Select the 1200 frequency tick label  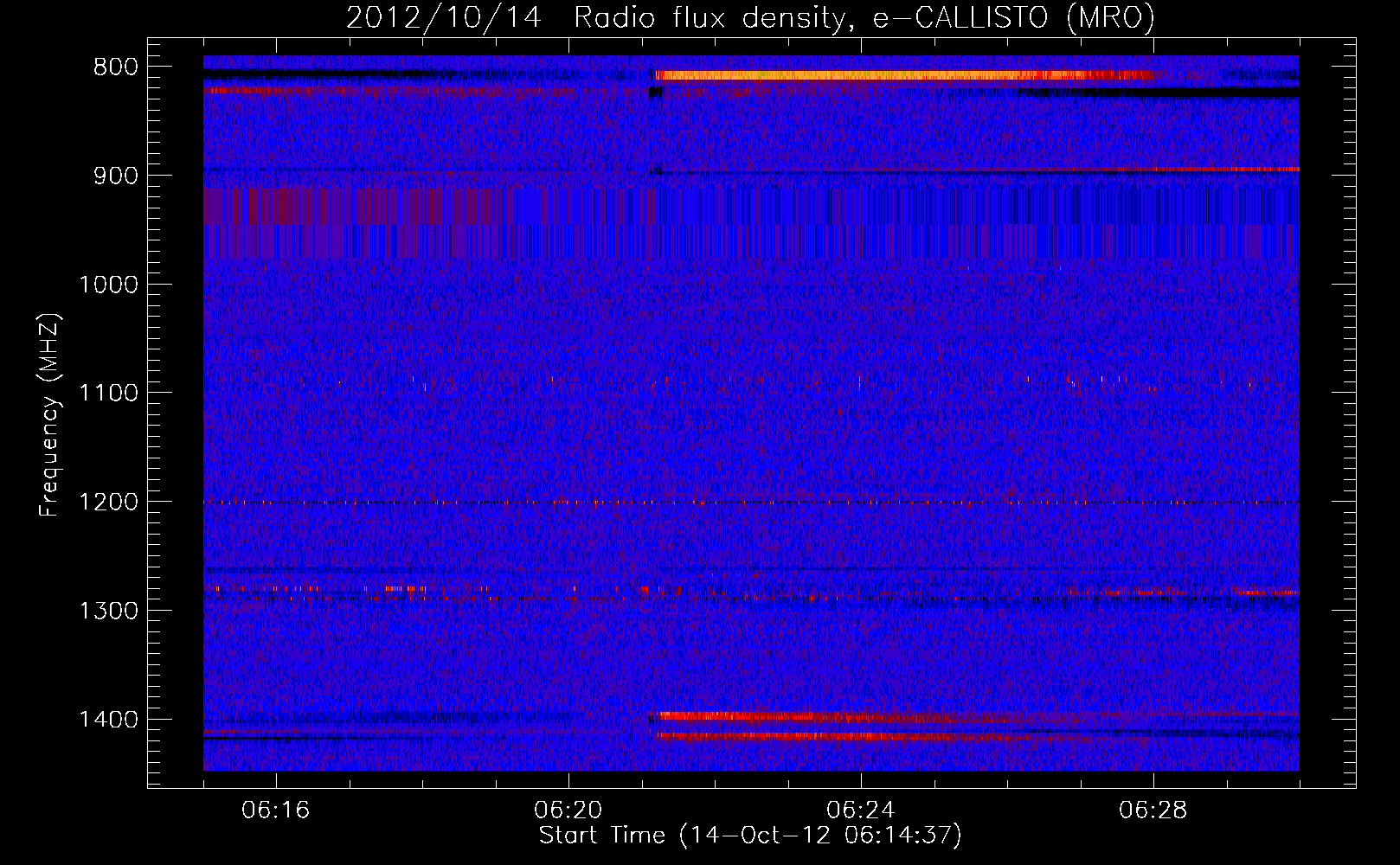(x=108, y=503)
